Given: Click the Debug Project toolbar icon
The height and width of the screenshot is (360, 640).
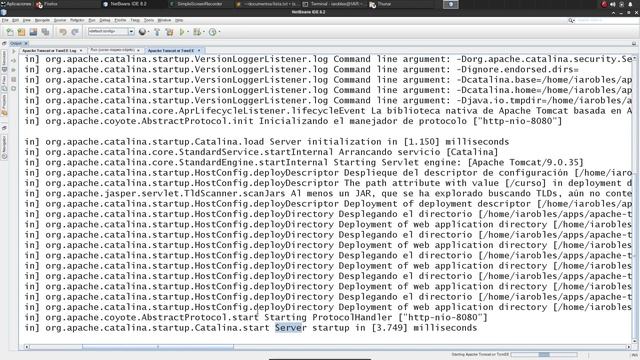Looking at the screenshot, I should click(196, 32).
